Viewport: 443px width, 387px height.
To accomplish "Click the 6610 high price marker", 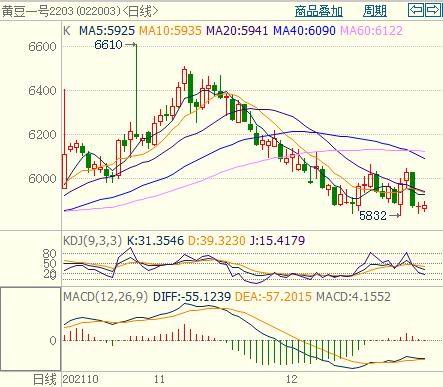I will point(108,44).
